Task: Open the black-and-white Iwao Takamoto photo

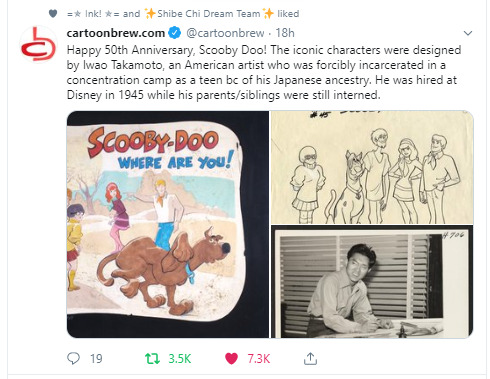Action: (x=372, y=282)
